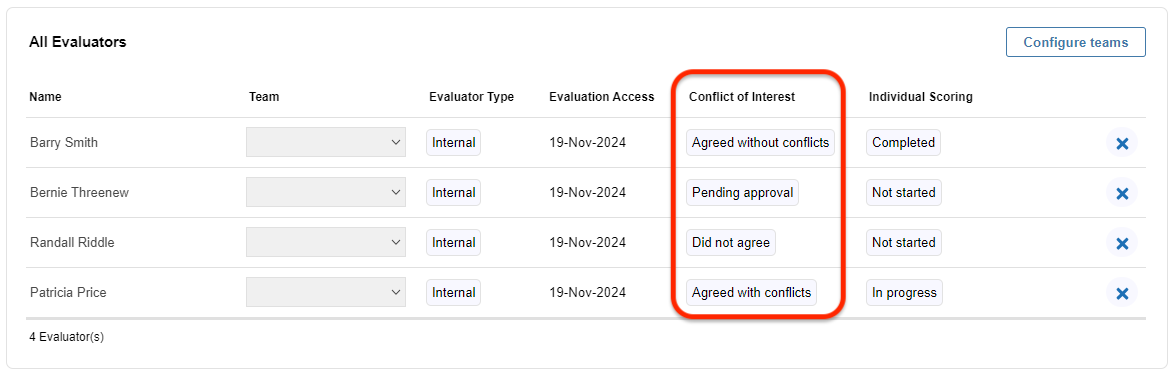Screen dimensions: 1172x374
Task: Open the Team dropdown for Patricia Price
Action: point(326,292)
